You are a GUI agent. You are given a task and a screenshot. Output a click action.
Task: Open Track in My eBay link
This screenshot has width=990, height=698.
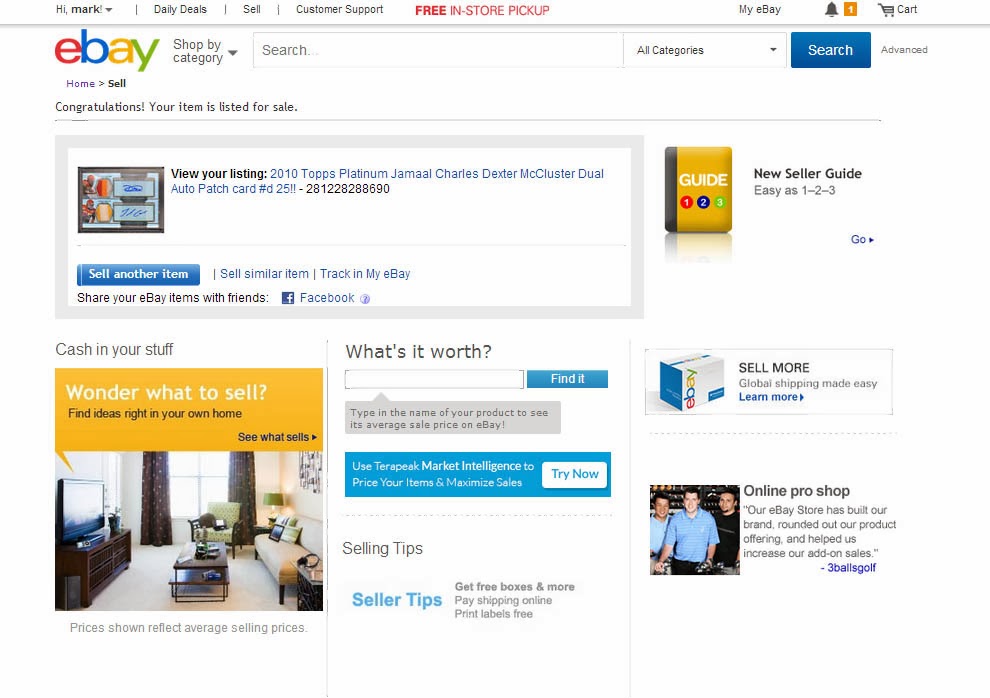pos(365,274)
